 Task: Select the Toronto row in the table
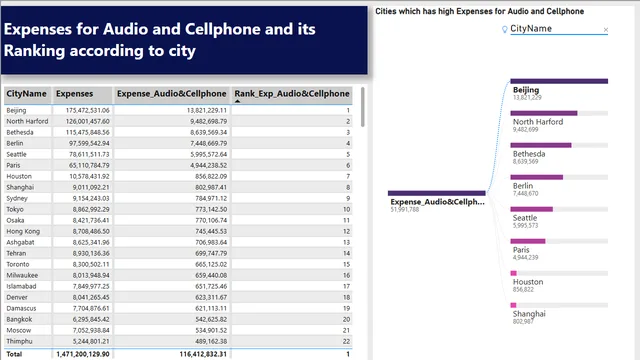click(x=178, y=264)
